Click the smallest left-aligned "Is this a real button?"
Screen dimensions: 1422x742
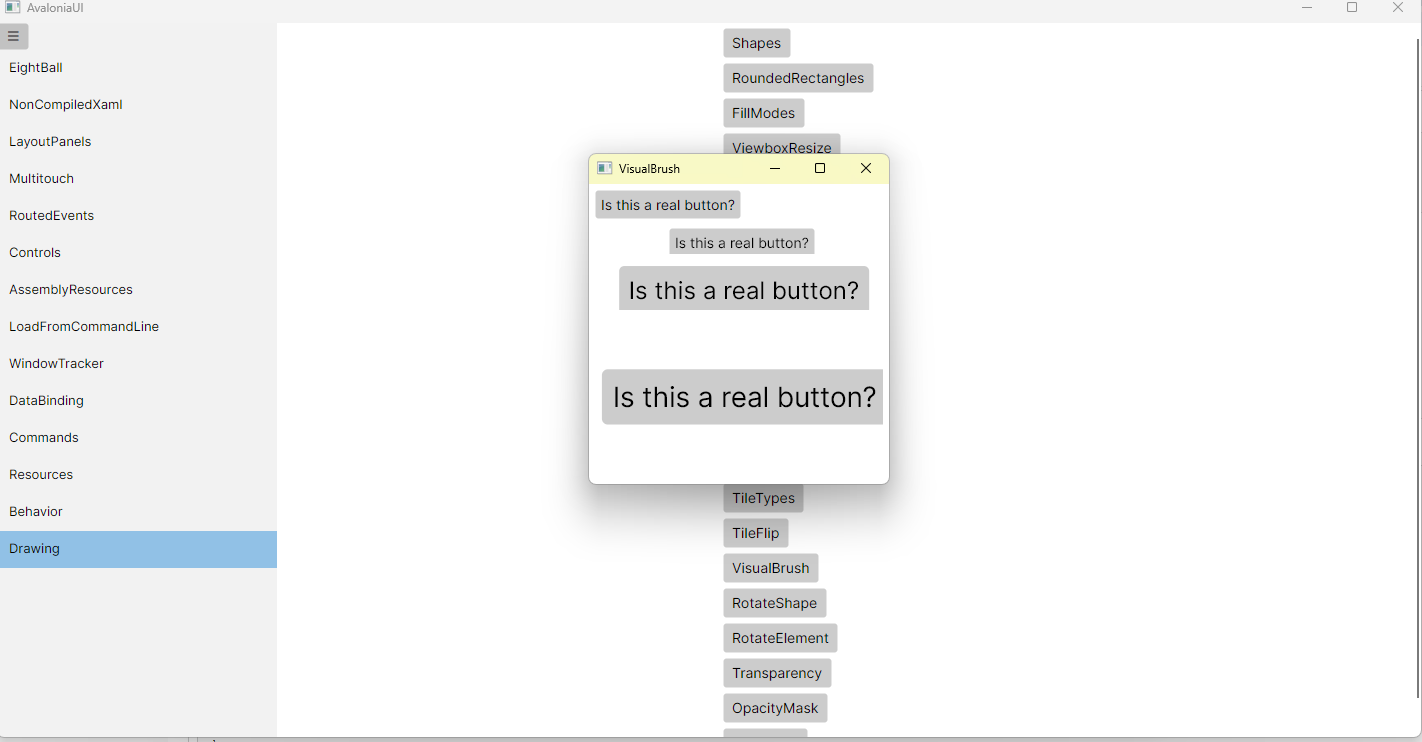pos(668,205)
